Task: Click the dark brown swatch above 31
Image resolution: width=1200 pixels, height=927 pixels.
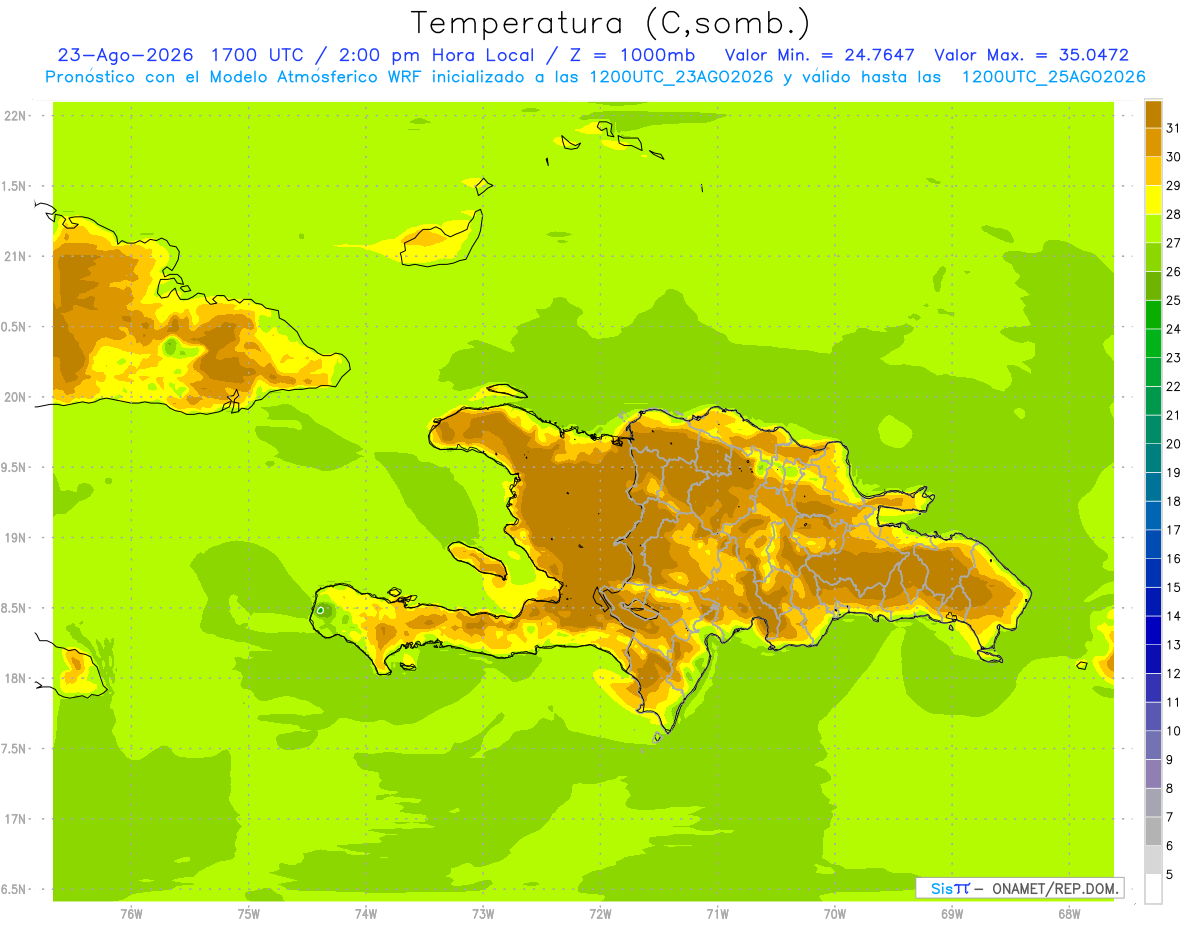Action: tap(1153, 114)
